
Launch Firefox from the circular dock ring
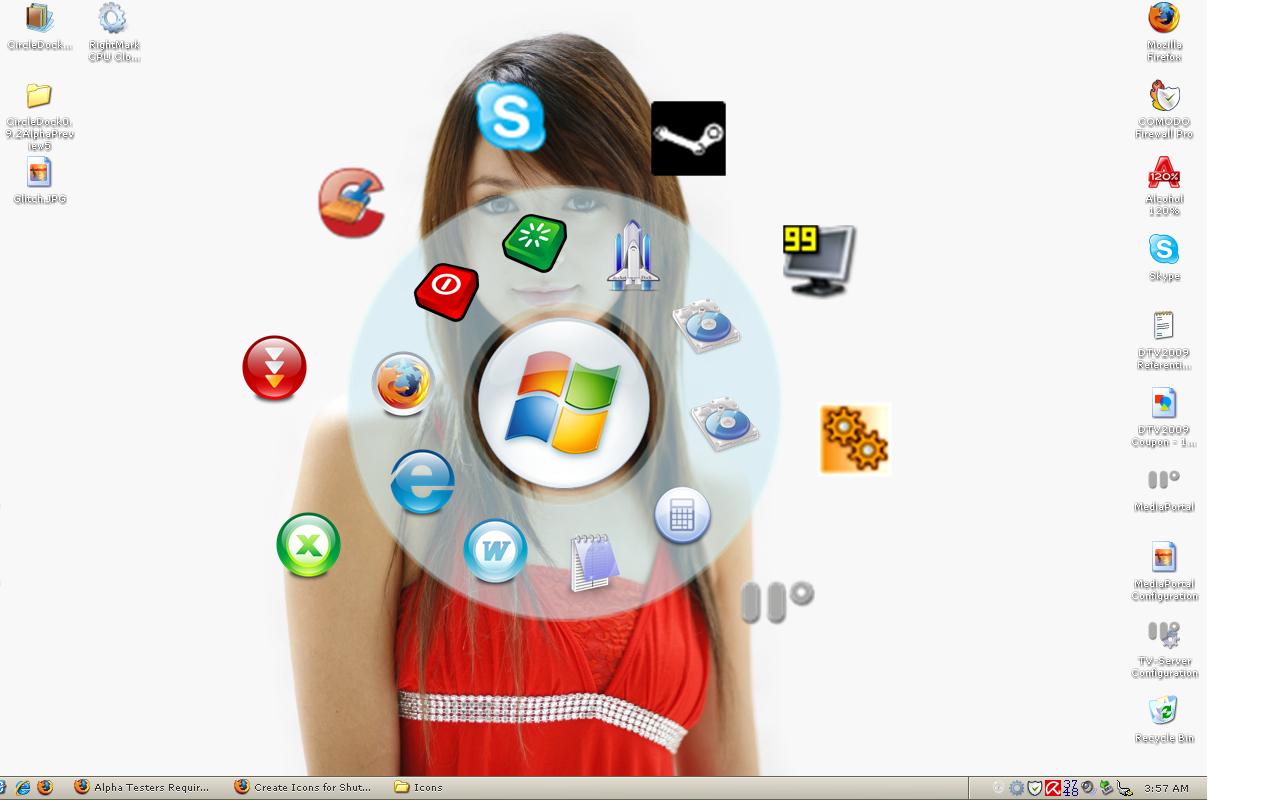[x=403, y=384]
